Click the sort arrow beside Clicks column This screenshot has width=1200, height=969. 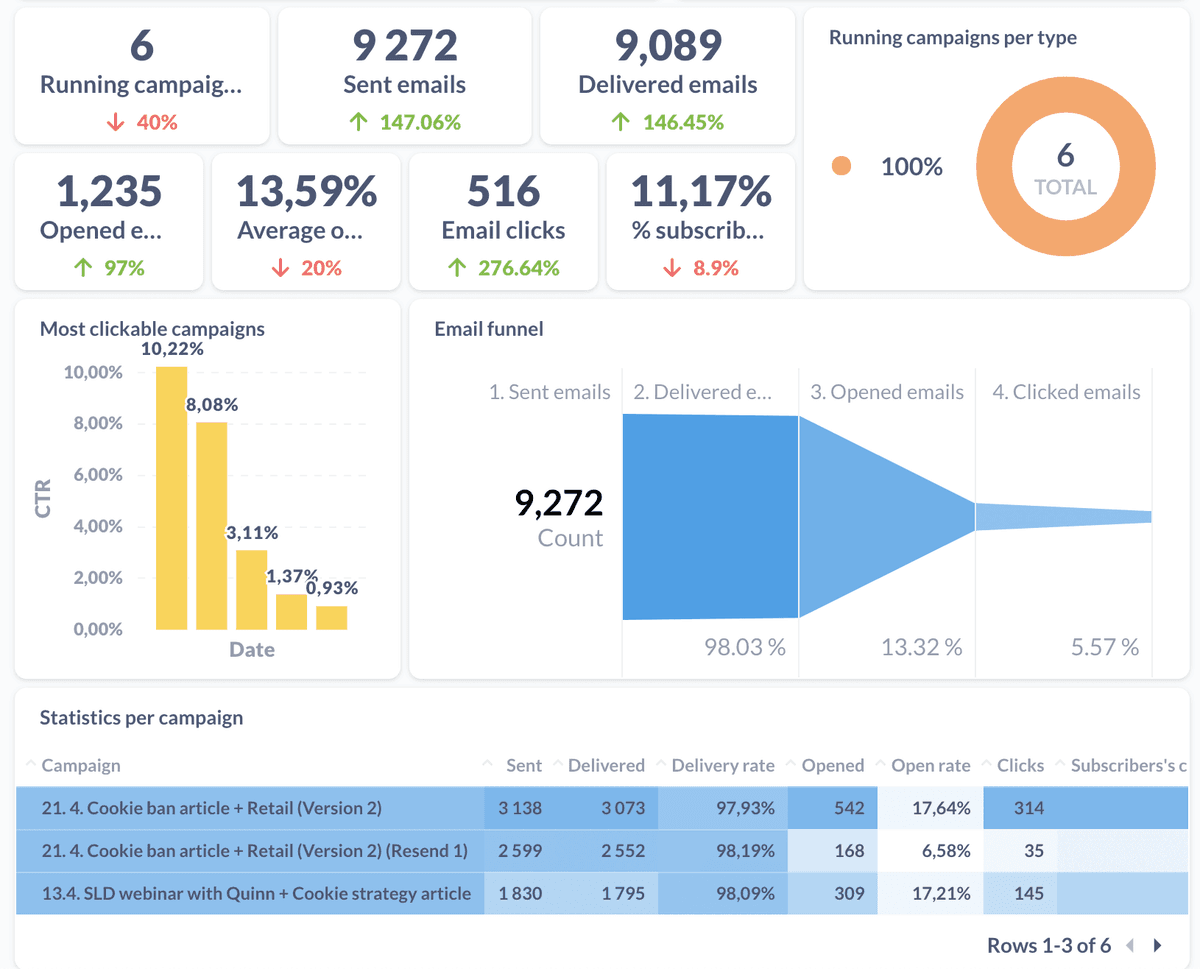tap(985, 765)
